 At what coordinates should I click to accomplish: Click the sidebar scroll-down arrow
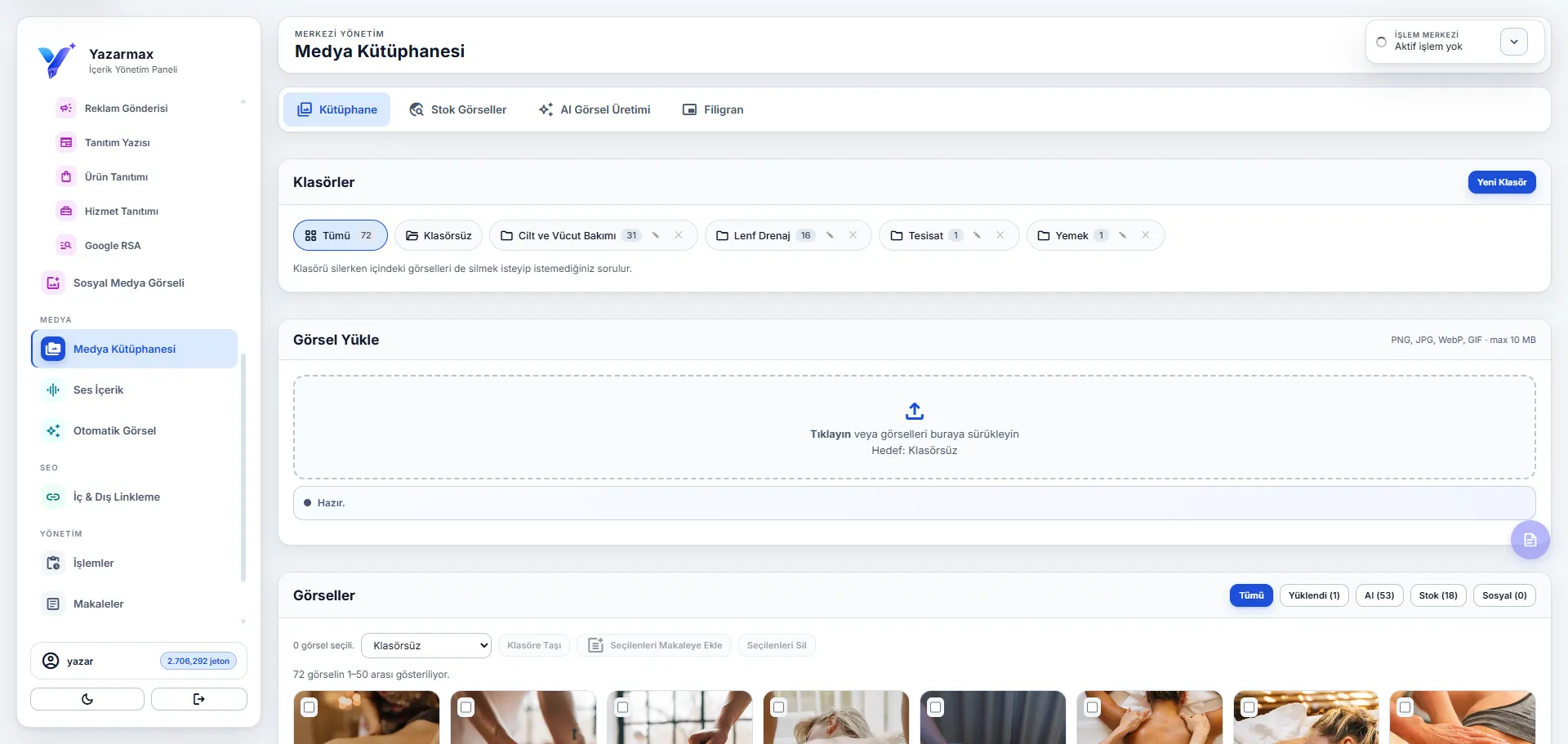(243, 621)
